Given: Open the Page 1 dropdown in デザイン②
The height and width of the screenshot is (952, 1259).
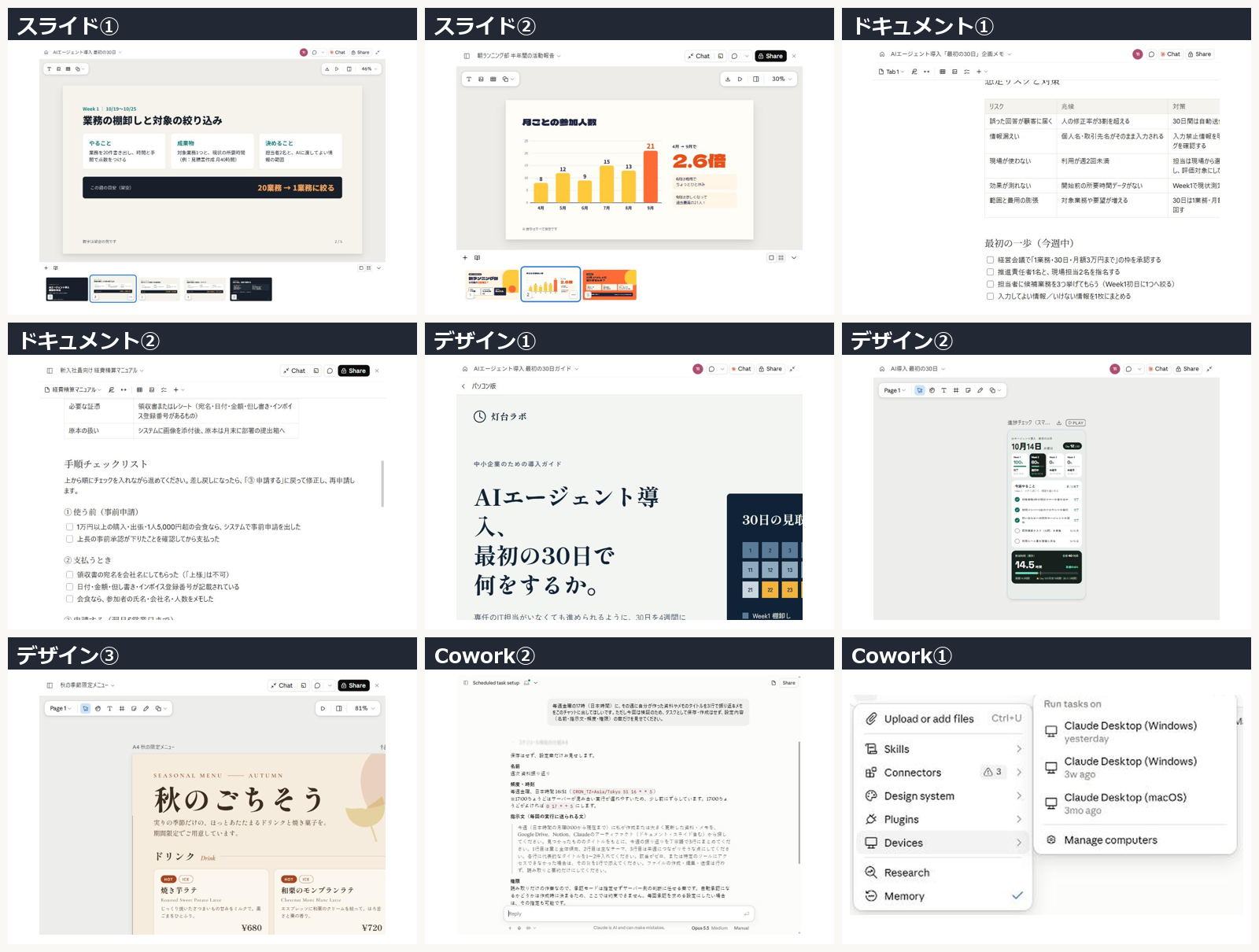Looking at the screenshot, I should point(895,390).
